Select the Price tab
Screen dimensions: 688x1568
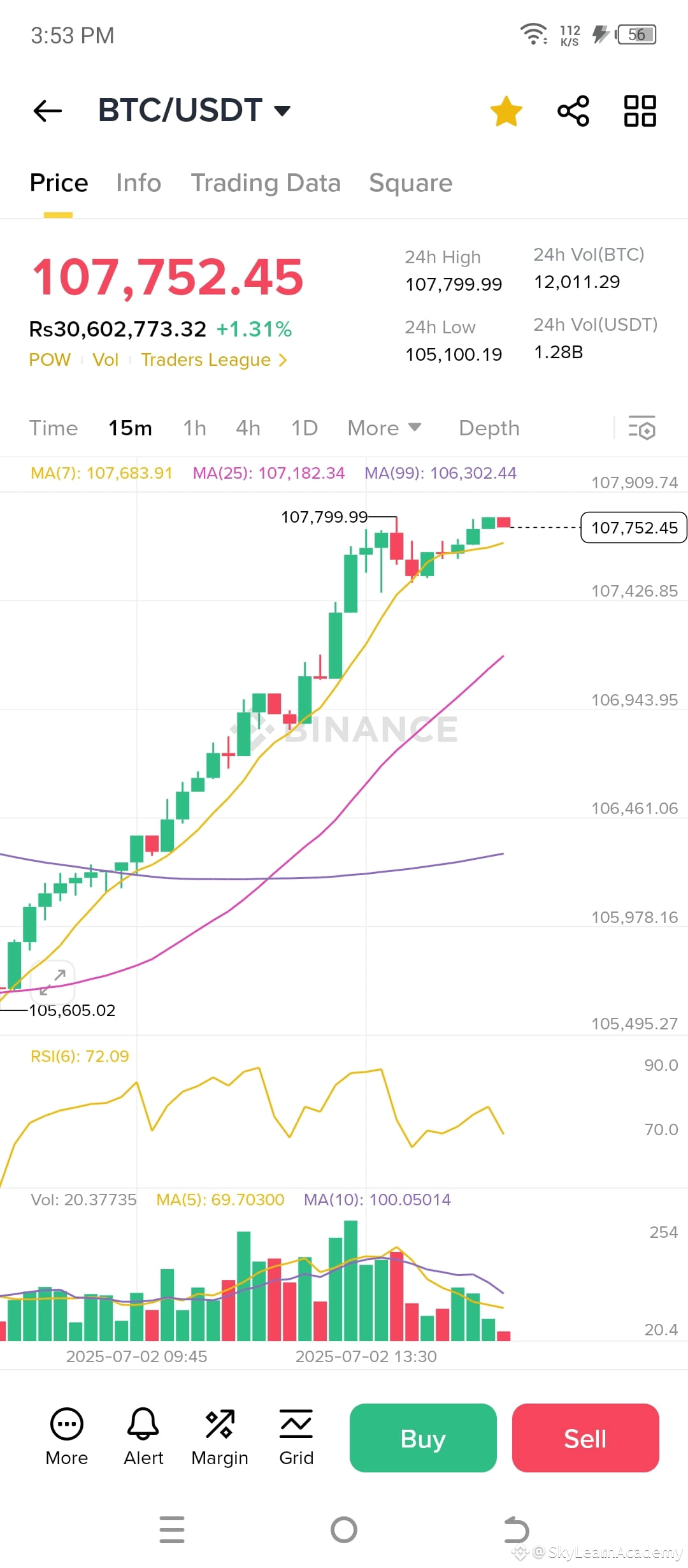(x=59, y=183)
